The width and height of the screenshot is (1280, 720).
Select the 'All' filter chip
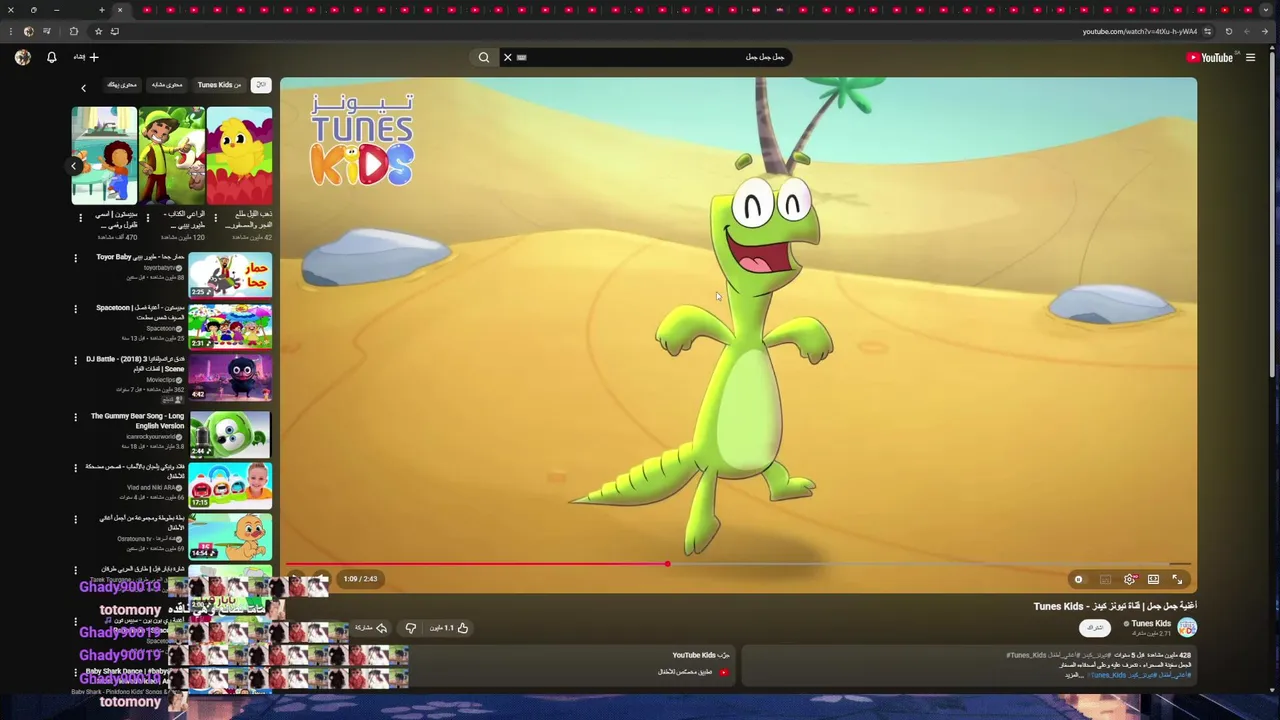(x=261, y=85)
